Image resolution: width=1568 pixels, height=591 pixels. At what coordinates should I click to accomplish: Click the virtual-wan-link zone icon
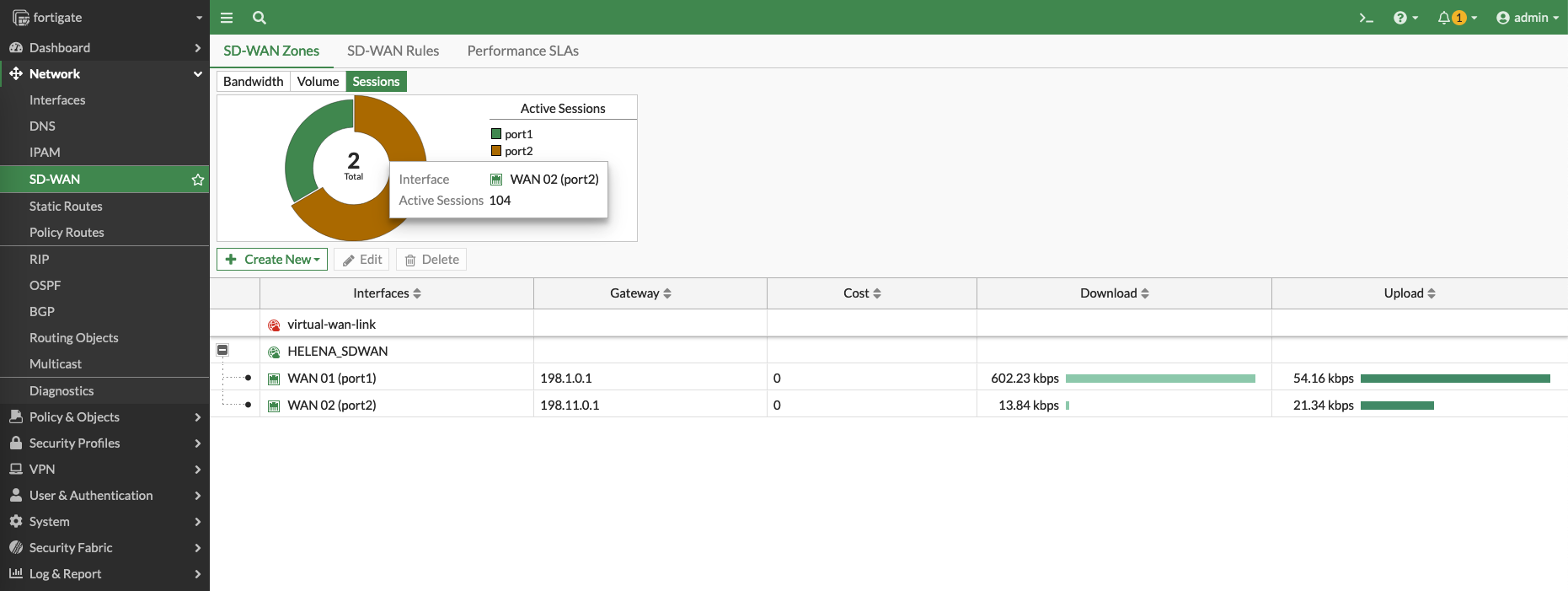[x=274, y=325]
